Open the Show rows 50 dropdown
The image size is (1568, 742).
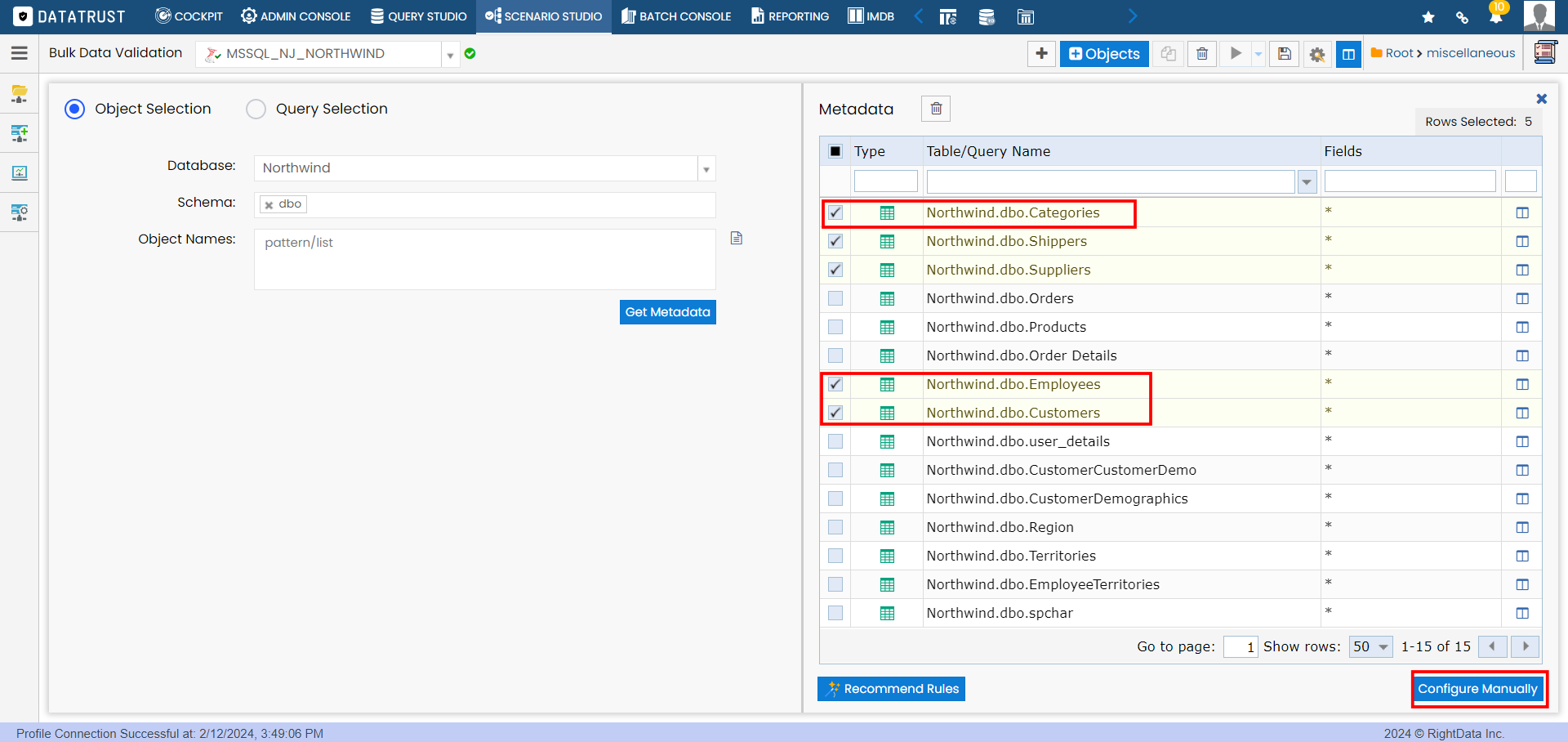[x=1370, y=646]
